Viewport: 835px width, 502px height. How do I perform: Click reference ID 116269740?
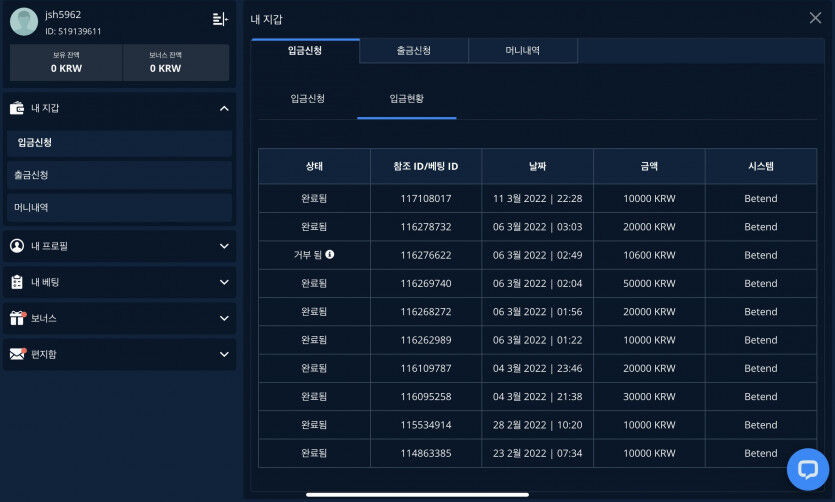click(426, 283)
